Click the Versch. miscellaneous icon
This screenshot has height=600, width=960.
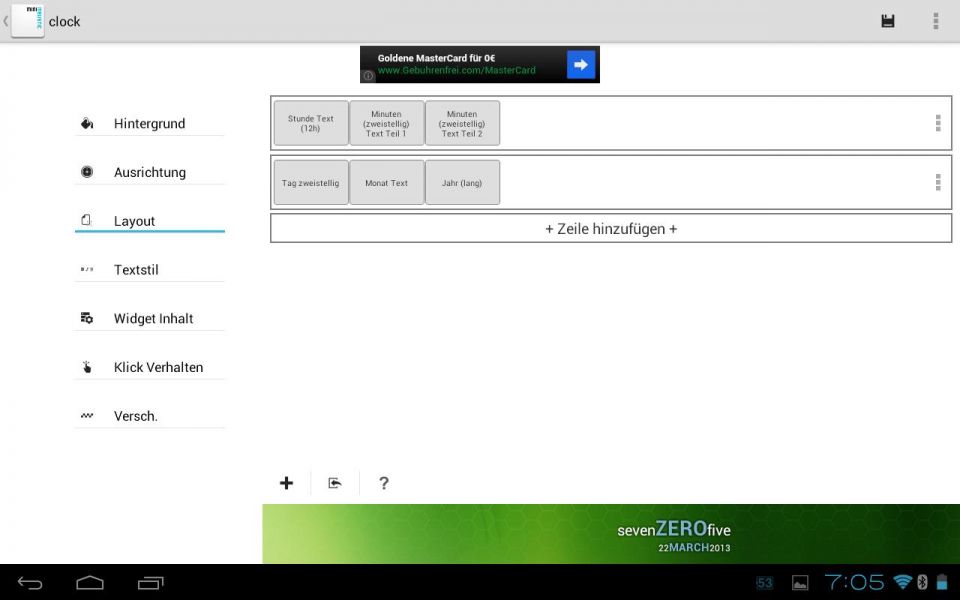click(x=86, y=415)
